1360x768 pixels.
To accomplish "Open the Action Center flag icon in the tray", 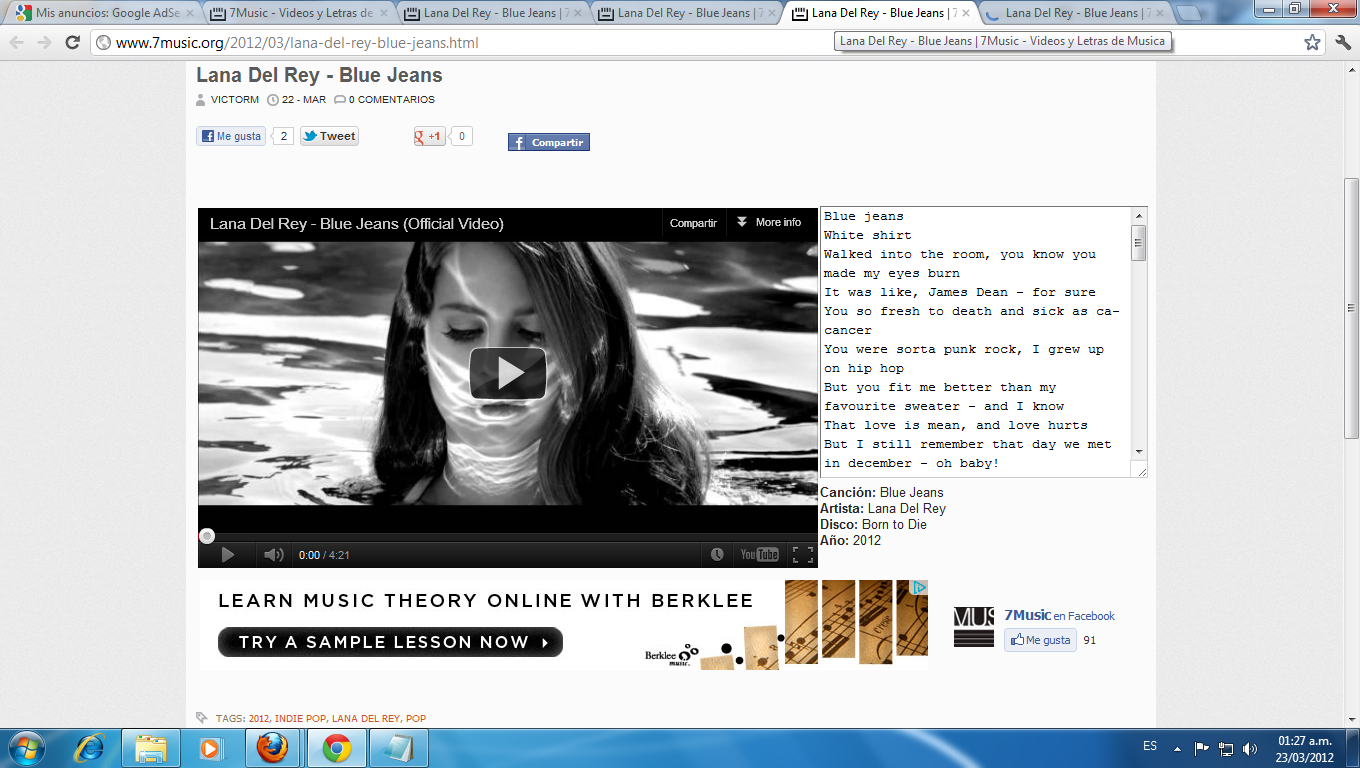I will click(1202, 748).
